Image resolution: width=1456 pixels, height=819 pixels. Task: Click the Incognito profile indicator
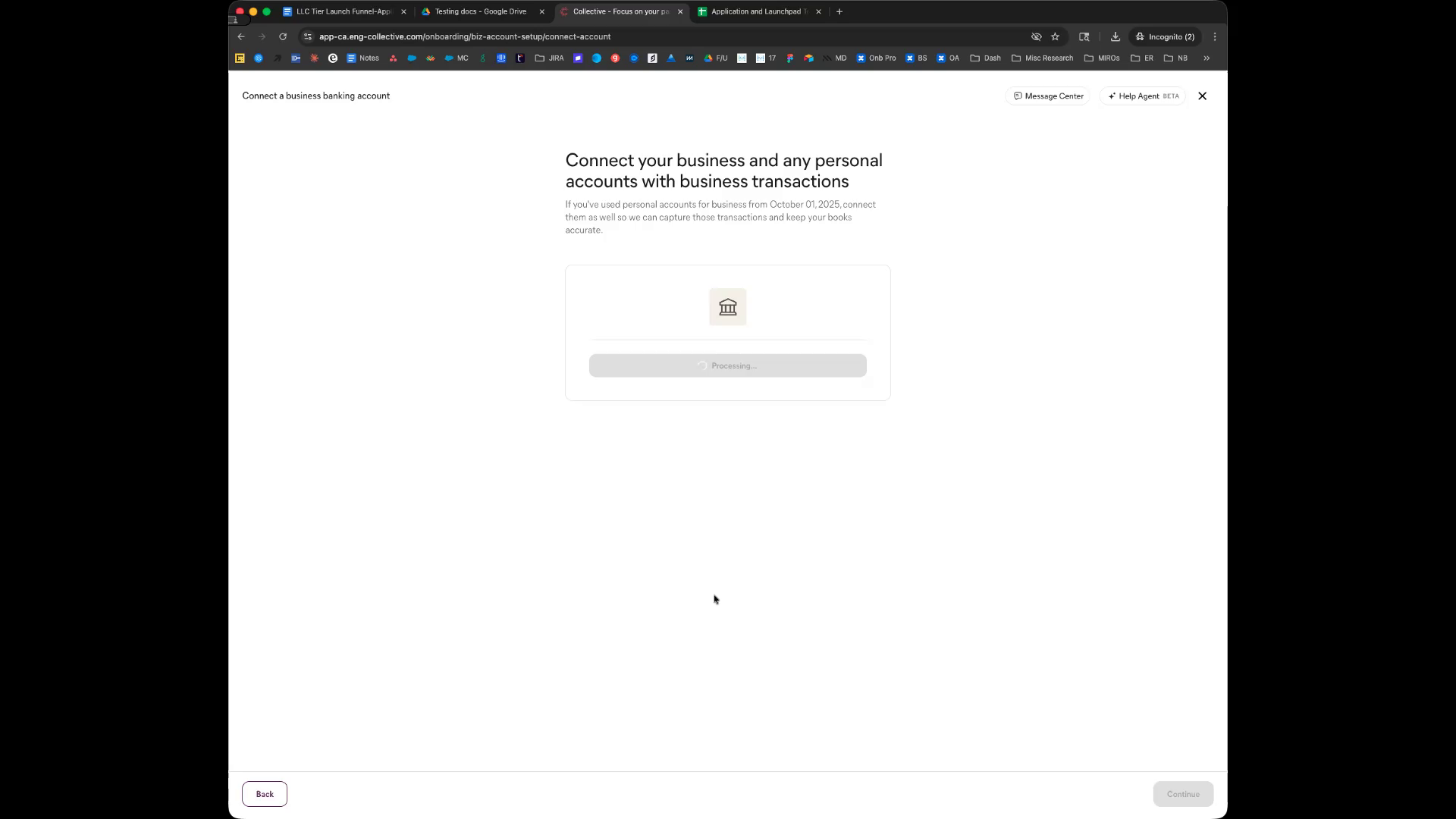pos(1165,36)
